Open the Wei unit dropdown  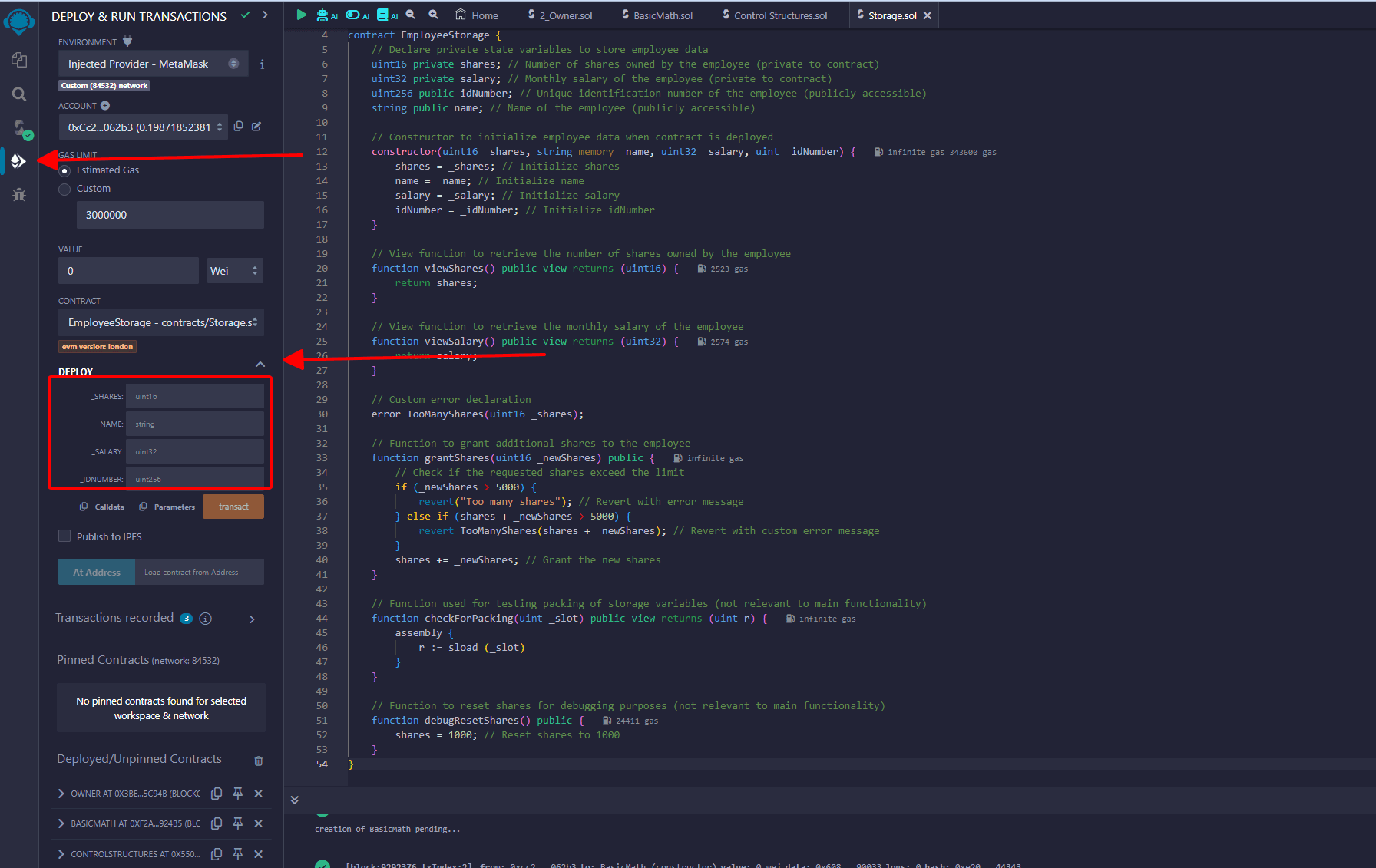pyautogui.click(x=235, y=271)
